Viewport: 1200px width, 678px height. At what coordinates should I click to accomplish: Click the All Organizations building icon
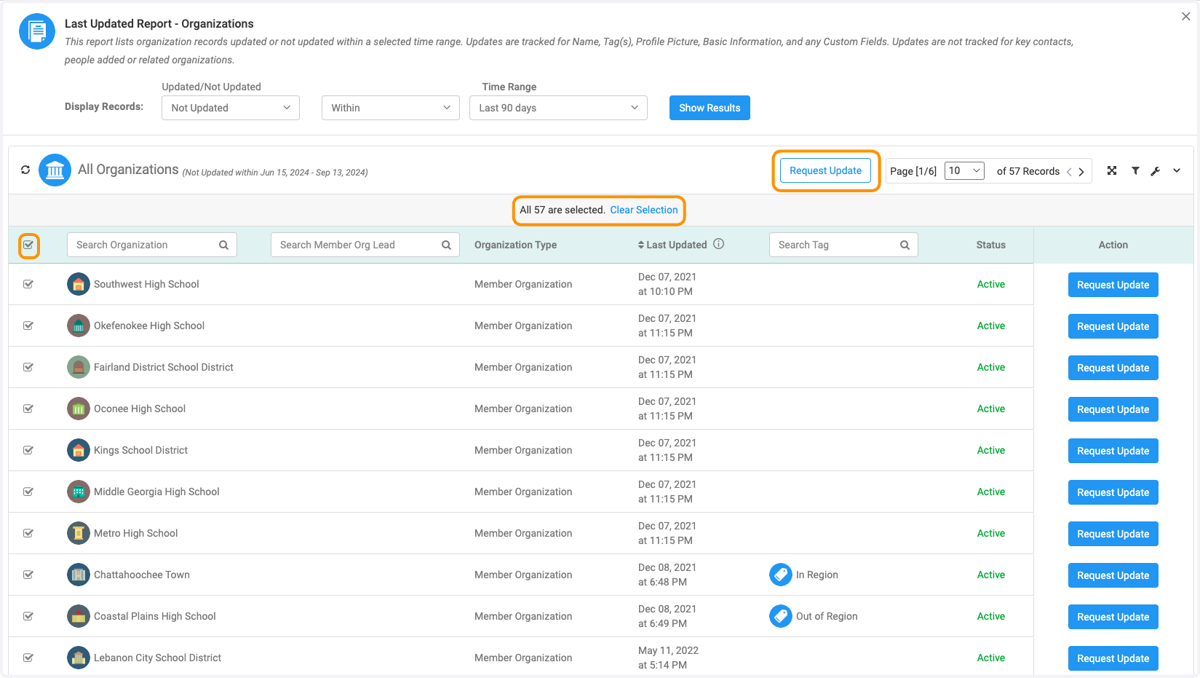[55, 170]
